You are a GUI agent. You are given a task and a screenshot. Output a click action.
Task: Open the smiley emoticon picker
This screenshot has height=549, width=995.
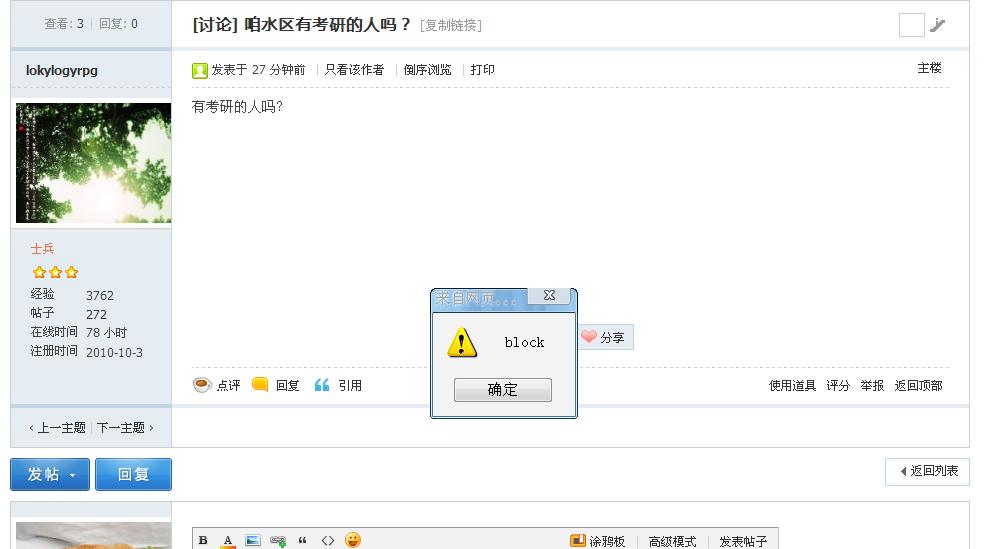coord(353,540)
